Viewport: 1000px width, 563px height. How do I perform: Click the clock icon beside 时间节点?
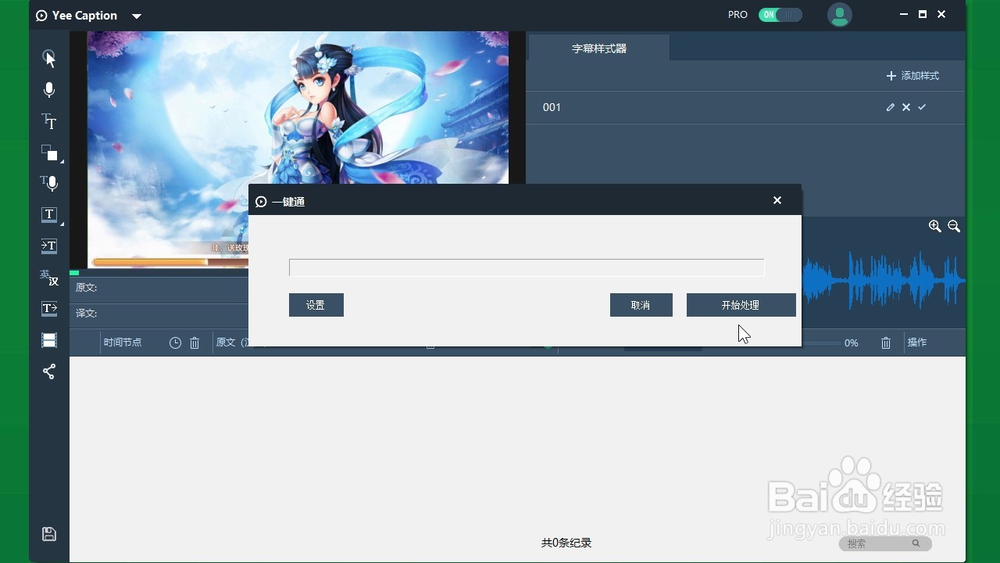pos(175,343)
